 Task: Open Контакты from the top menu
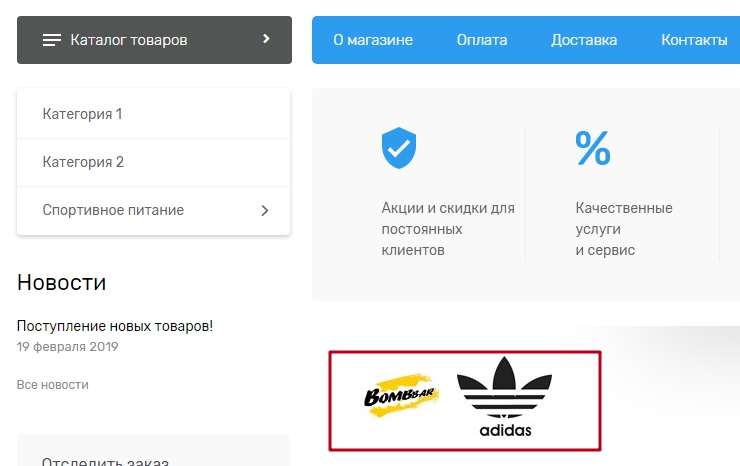click(694, 40)
